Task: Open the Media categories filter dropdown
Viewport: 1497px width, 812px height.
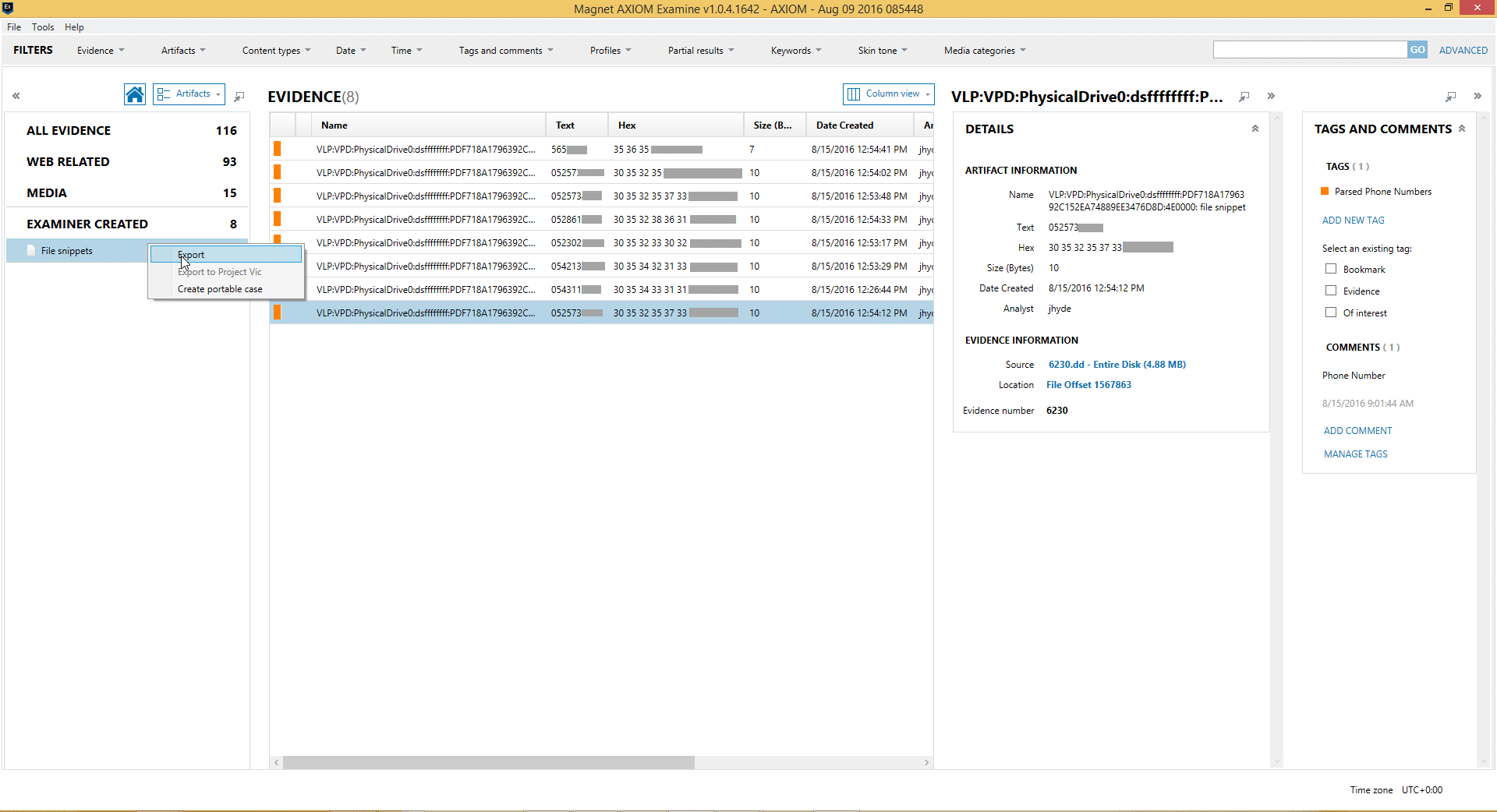Action: [x=985, y=51]
